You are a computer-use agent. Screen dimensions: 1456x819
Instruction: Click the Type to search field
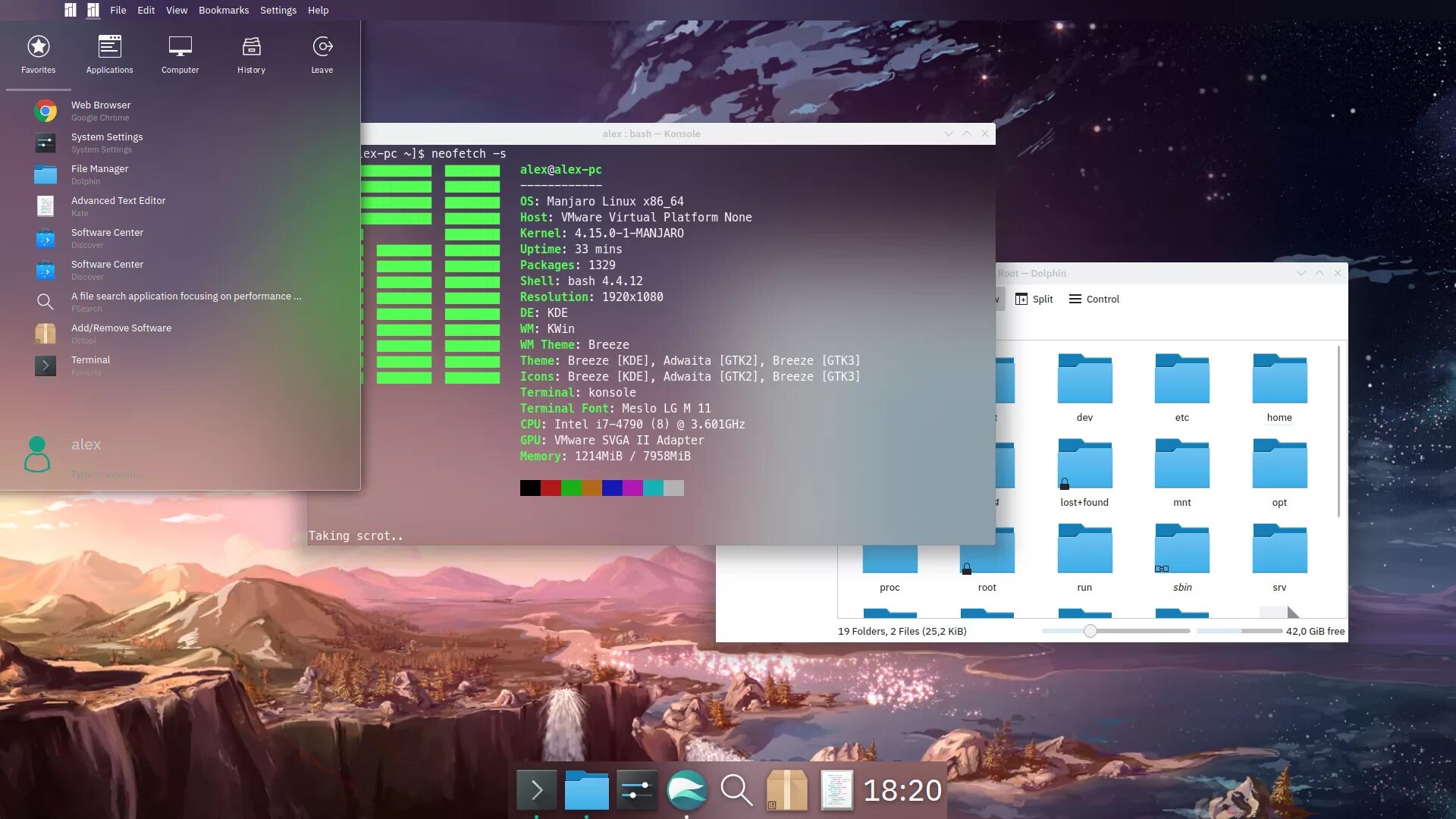coord(106,475)
